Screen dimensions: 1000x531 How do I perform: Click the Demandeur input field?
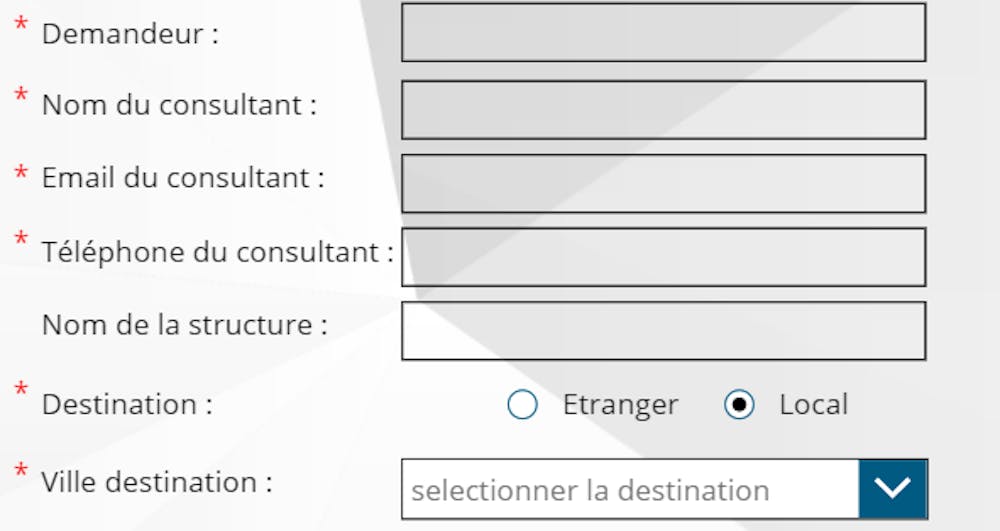[663, 33]
